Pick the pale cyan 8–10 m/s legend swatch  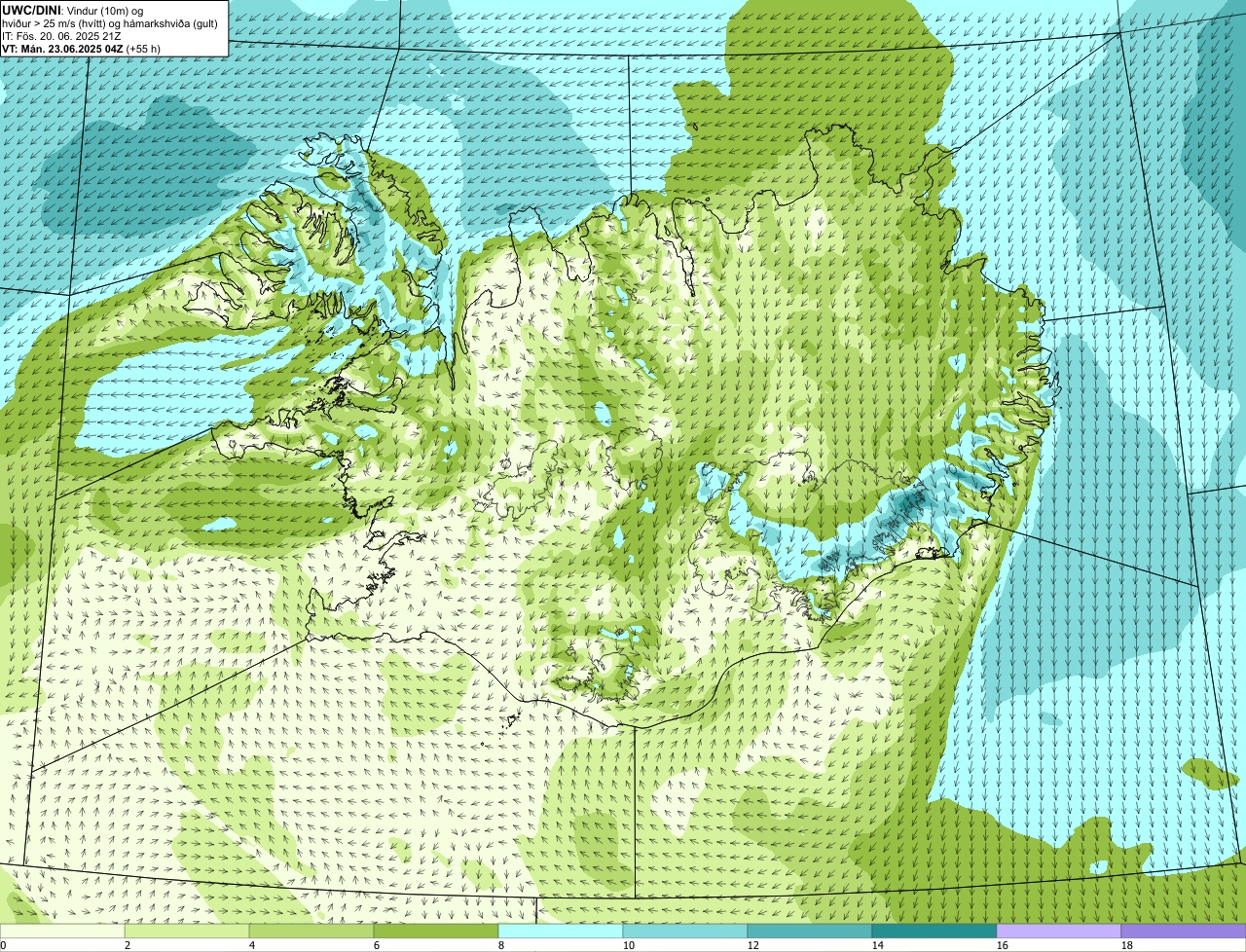[x=561, y=932]
